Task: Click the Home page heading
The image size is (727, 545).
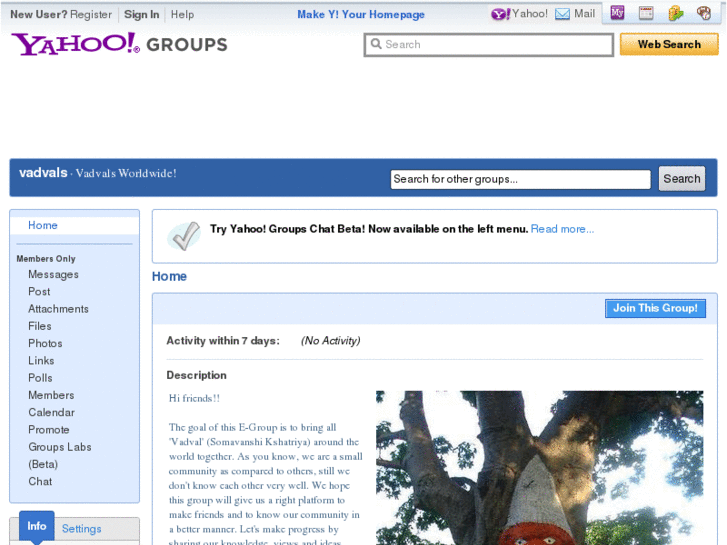Action: pos(169,276)
